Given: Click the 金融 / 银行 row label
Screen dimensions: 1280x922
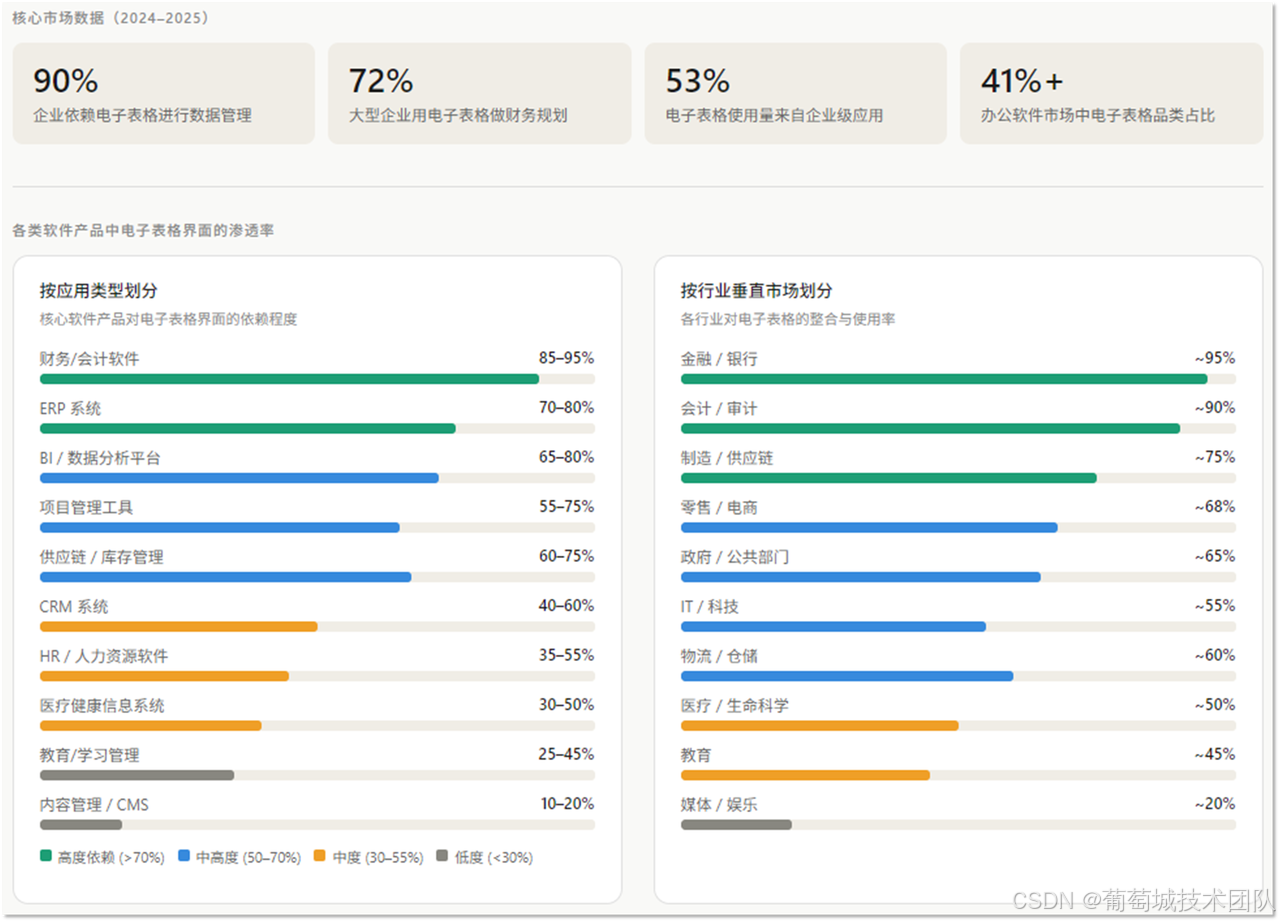Looking at the screenshot, I should 719,358.
